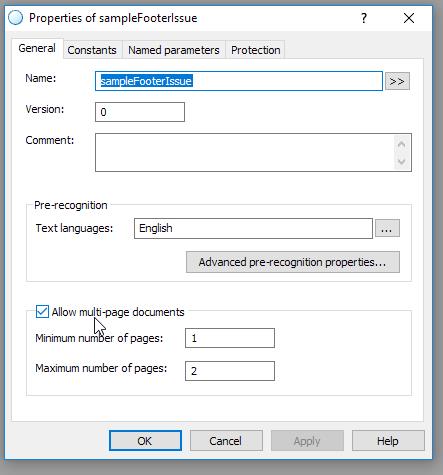Click the Minimum number of pages field
This screenshot has height=475, width=443.
[x=230, y=338]
